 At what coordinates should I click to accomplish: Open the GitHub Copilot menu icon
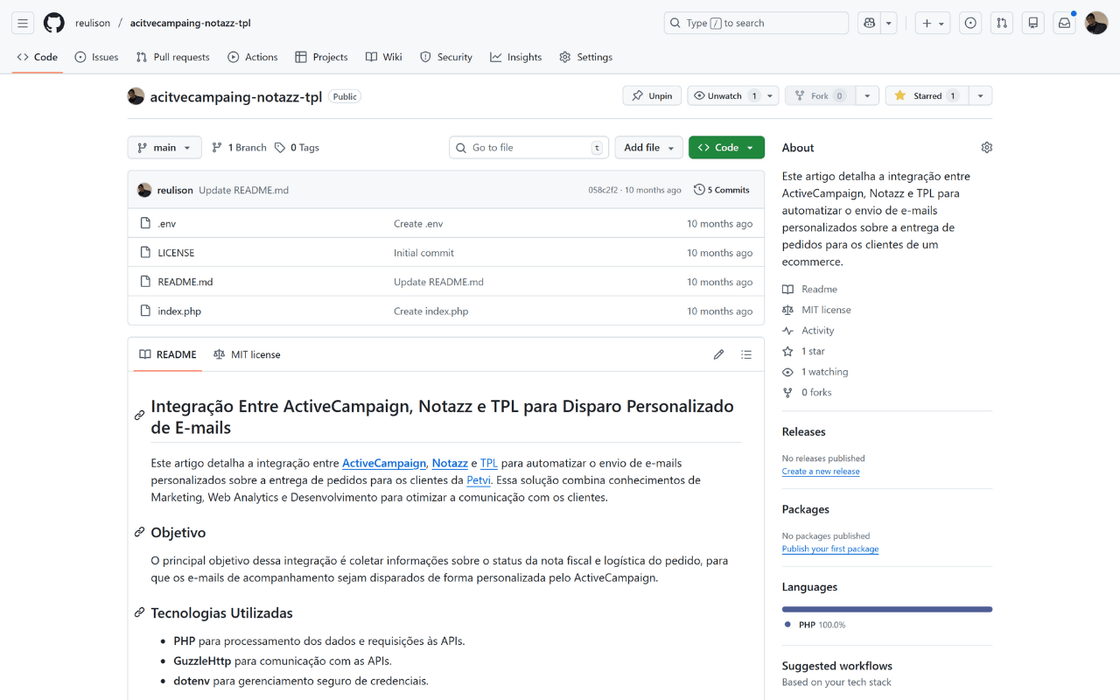[x=869, y=22]
